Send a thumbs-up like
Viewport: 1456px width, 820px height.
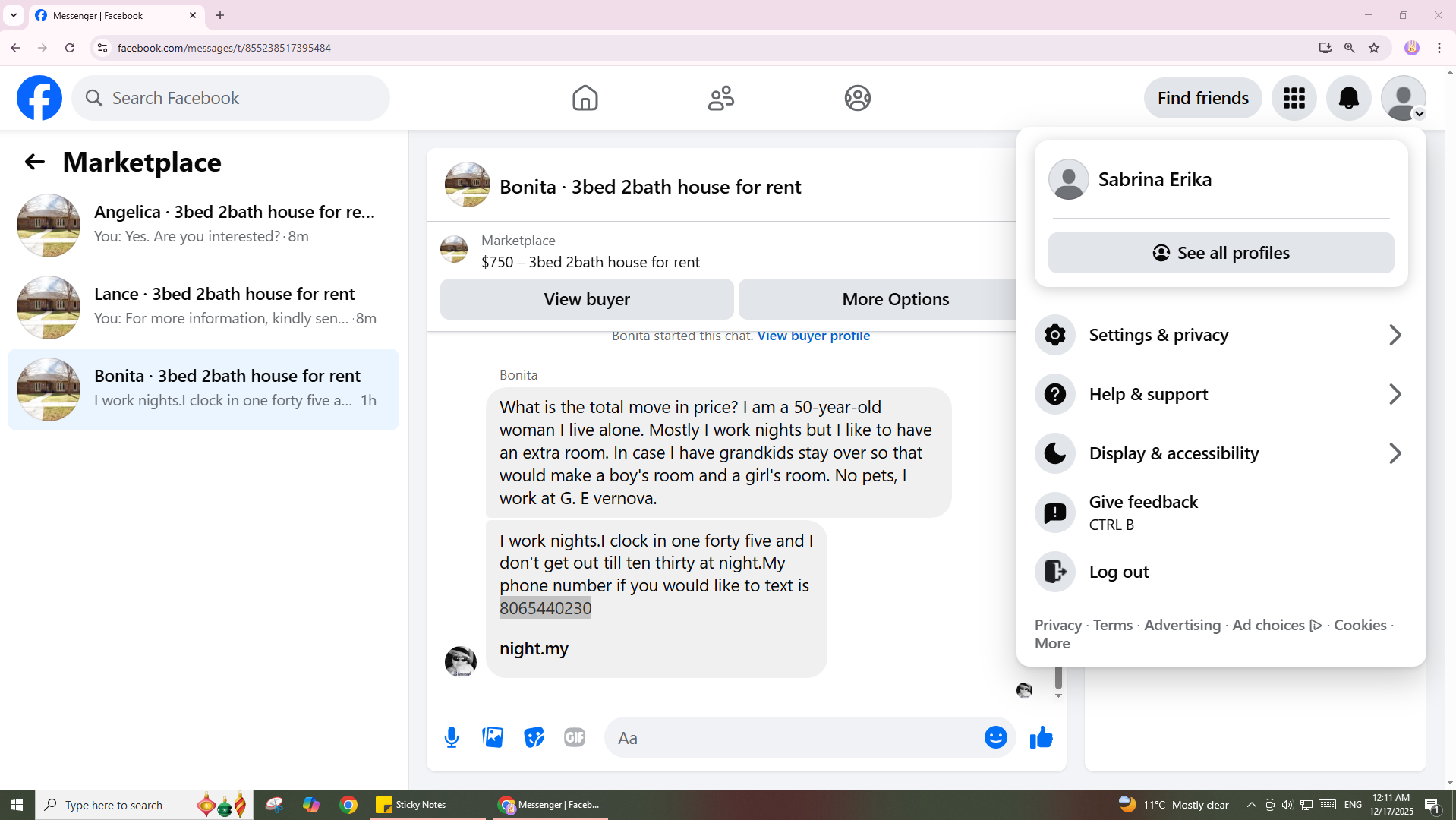point(1041,737)
